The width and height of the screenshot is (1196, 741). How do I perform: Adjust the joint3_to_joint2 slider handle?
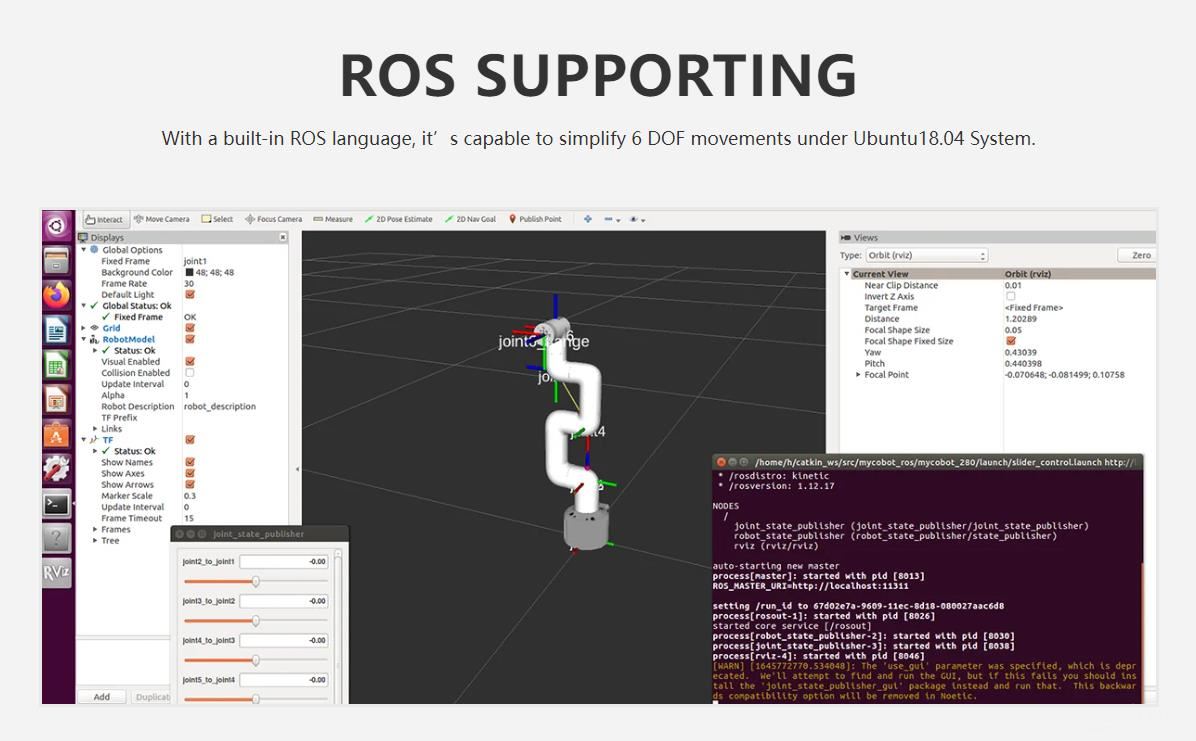pyautogui.click(x=256, y=620)
